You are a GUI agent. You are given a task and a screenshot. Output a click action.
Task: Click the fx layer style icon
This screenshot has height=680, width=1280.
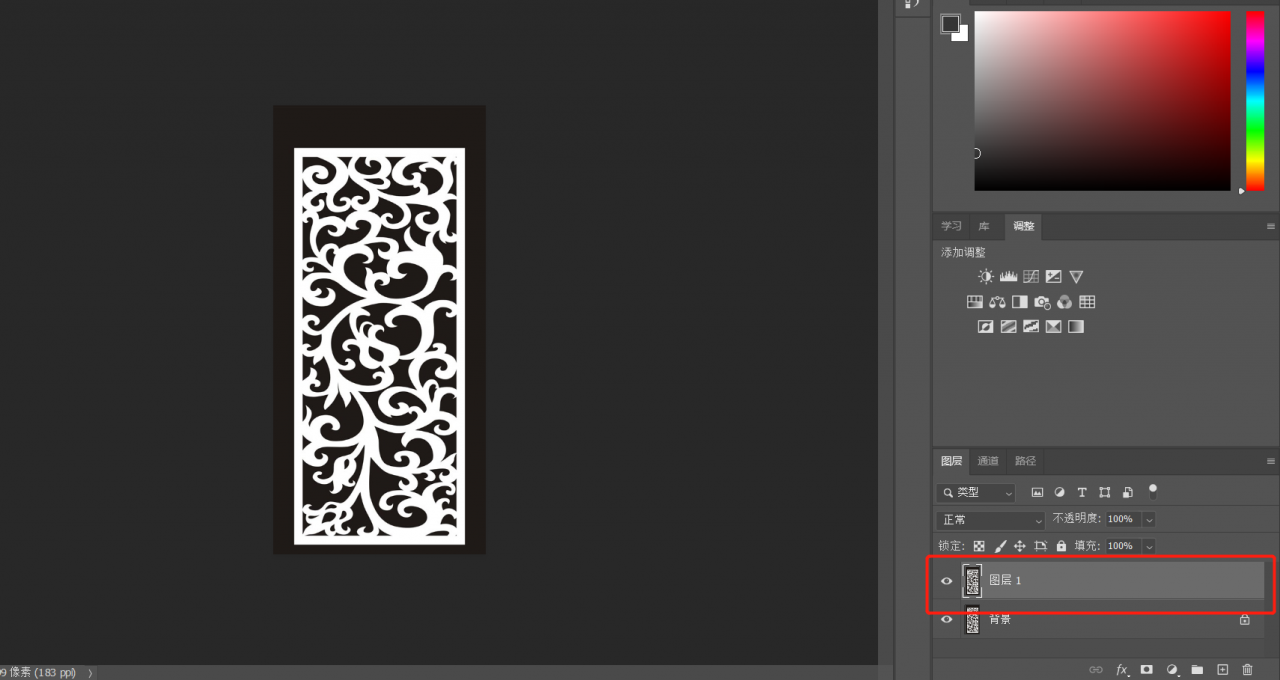[x=1122, y=669]
